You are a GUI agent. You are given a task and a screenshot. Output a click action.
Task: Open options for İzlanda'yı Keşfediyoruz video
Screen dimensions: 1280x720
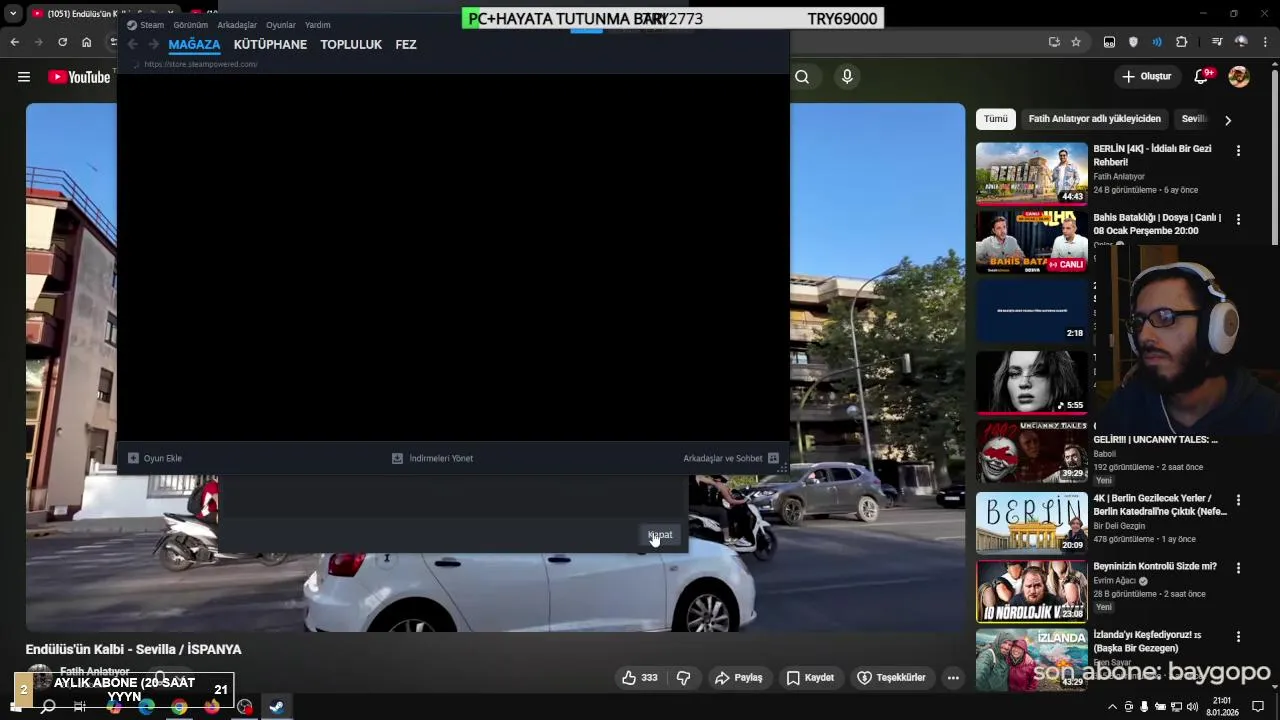coord(1238,637)
